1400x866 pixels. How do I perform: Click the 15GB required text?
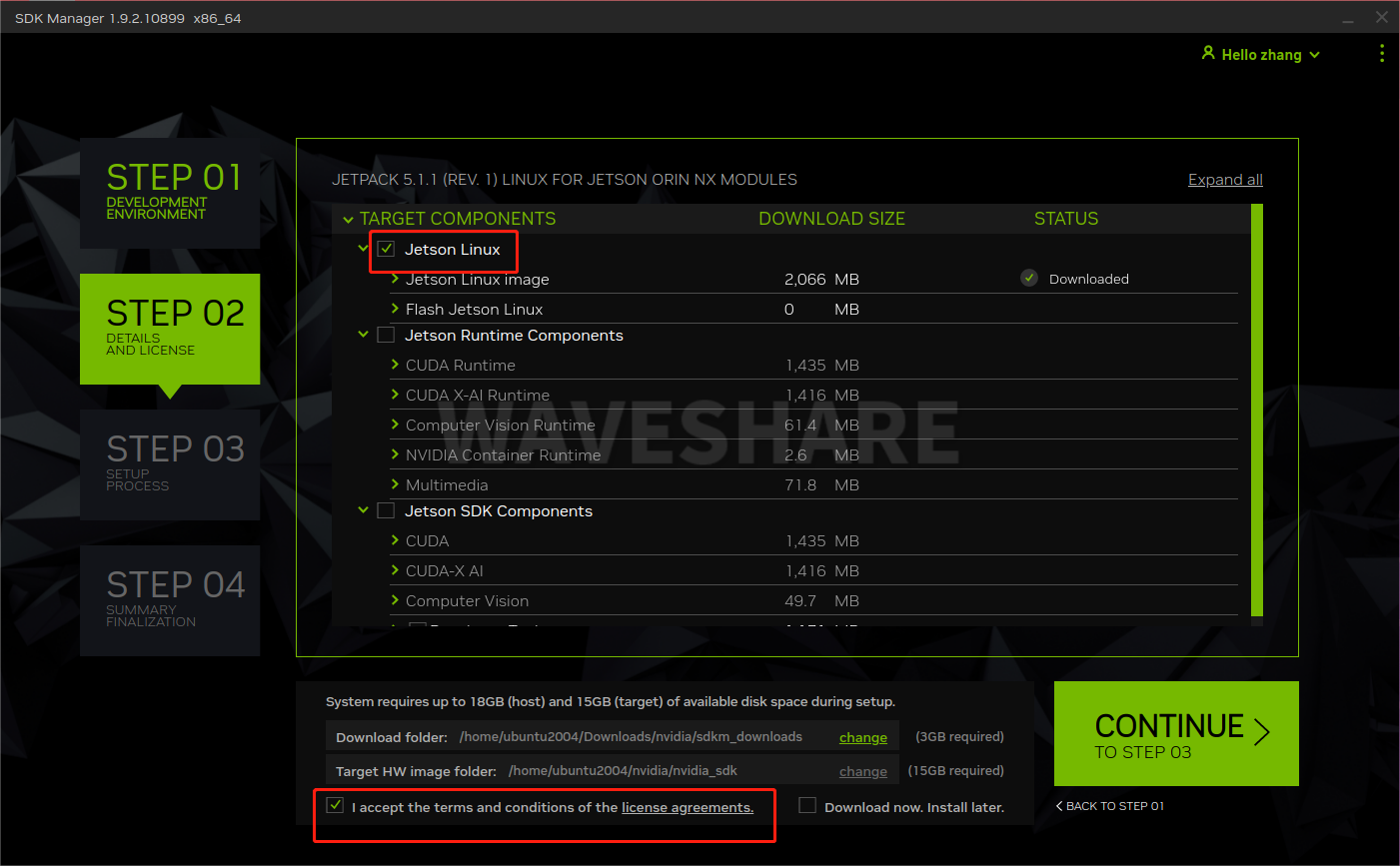[956, 770]
